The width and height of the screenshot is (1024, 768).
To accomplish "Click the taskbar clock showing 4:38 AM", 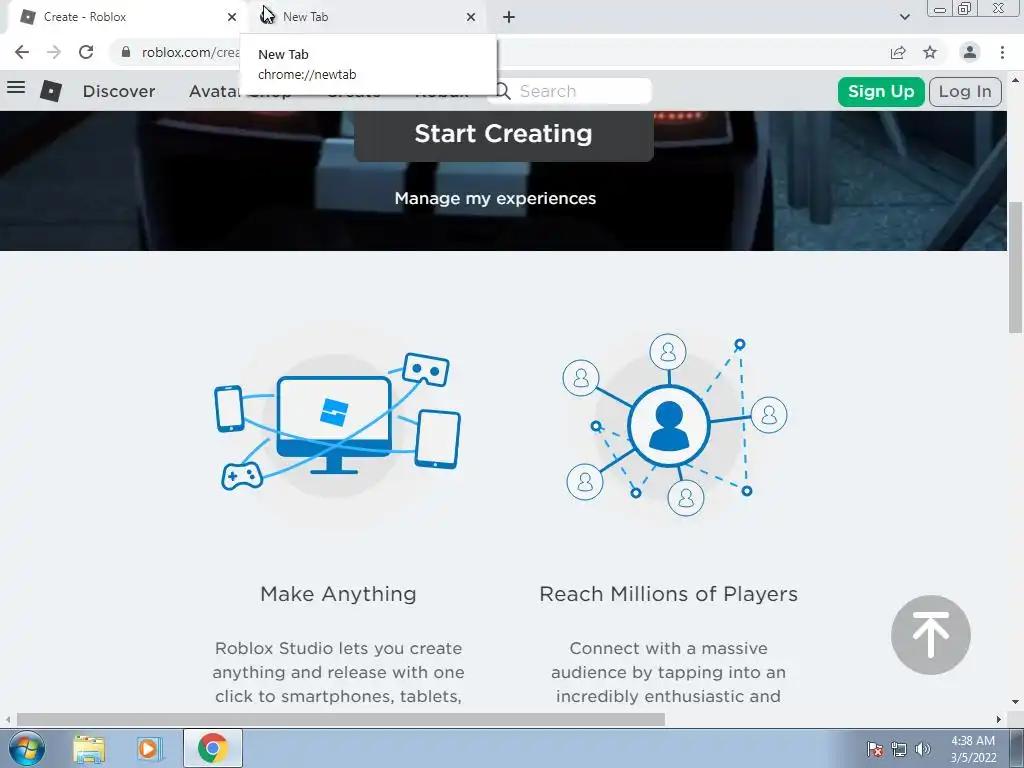I will click(x=972, y=748).
